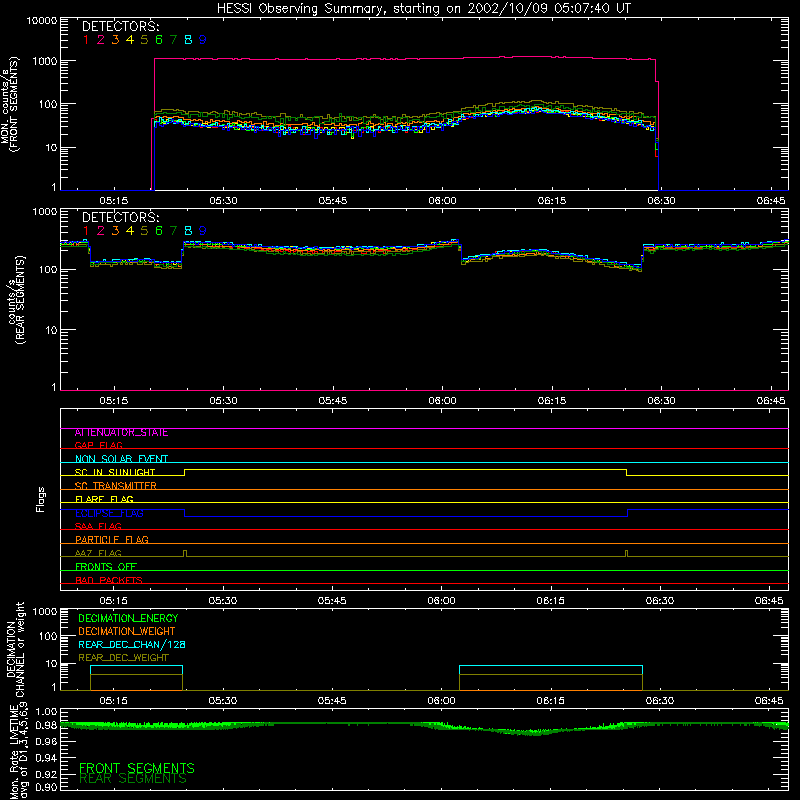Select olive detector 5 in front segments legend
The height and width of the screenshot is (800, 800).
click(x=144, y=40)
